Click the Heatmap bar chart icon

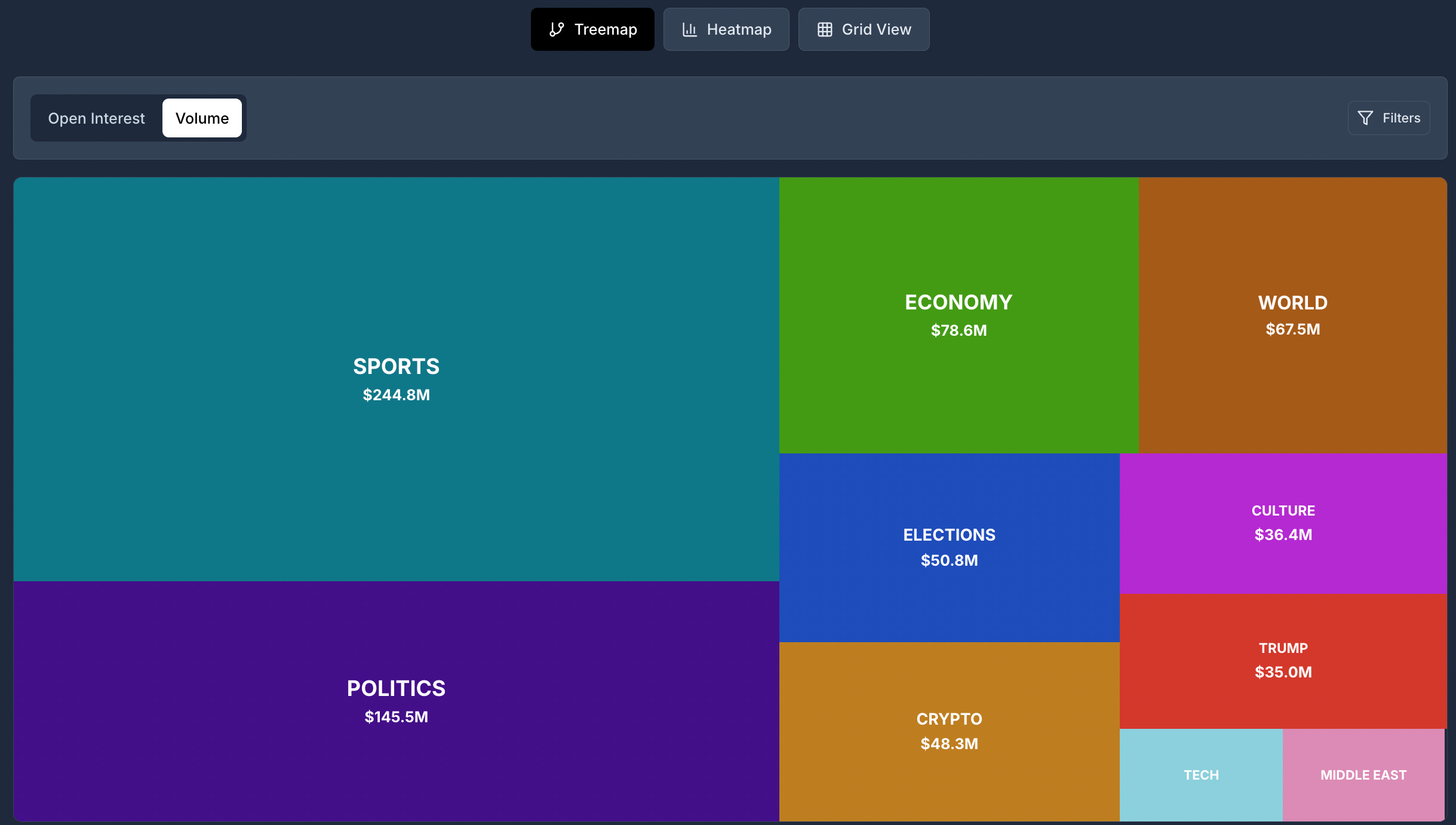690,29
